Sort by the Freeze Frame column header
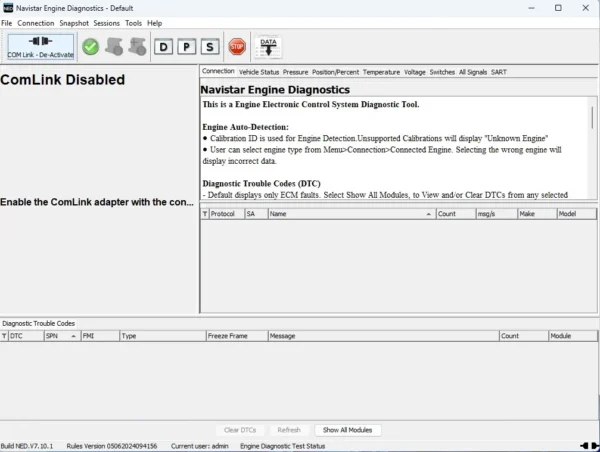Image resolution: width=600 pixels, height=452 pixels. coord(237,336)
